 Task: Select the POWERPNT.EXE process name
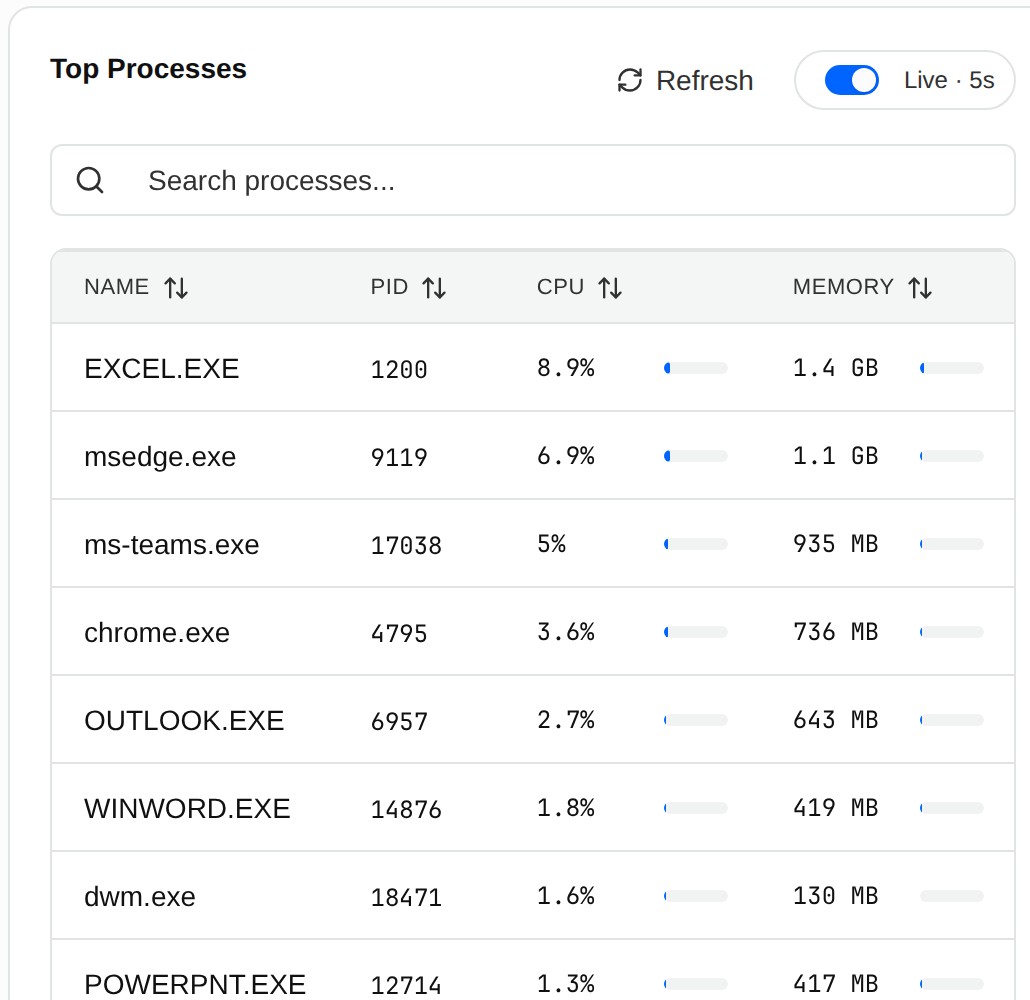(x=195, y=984)
